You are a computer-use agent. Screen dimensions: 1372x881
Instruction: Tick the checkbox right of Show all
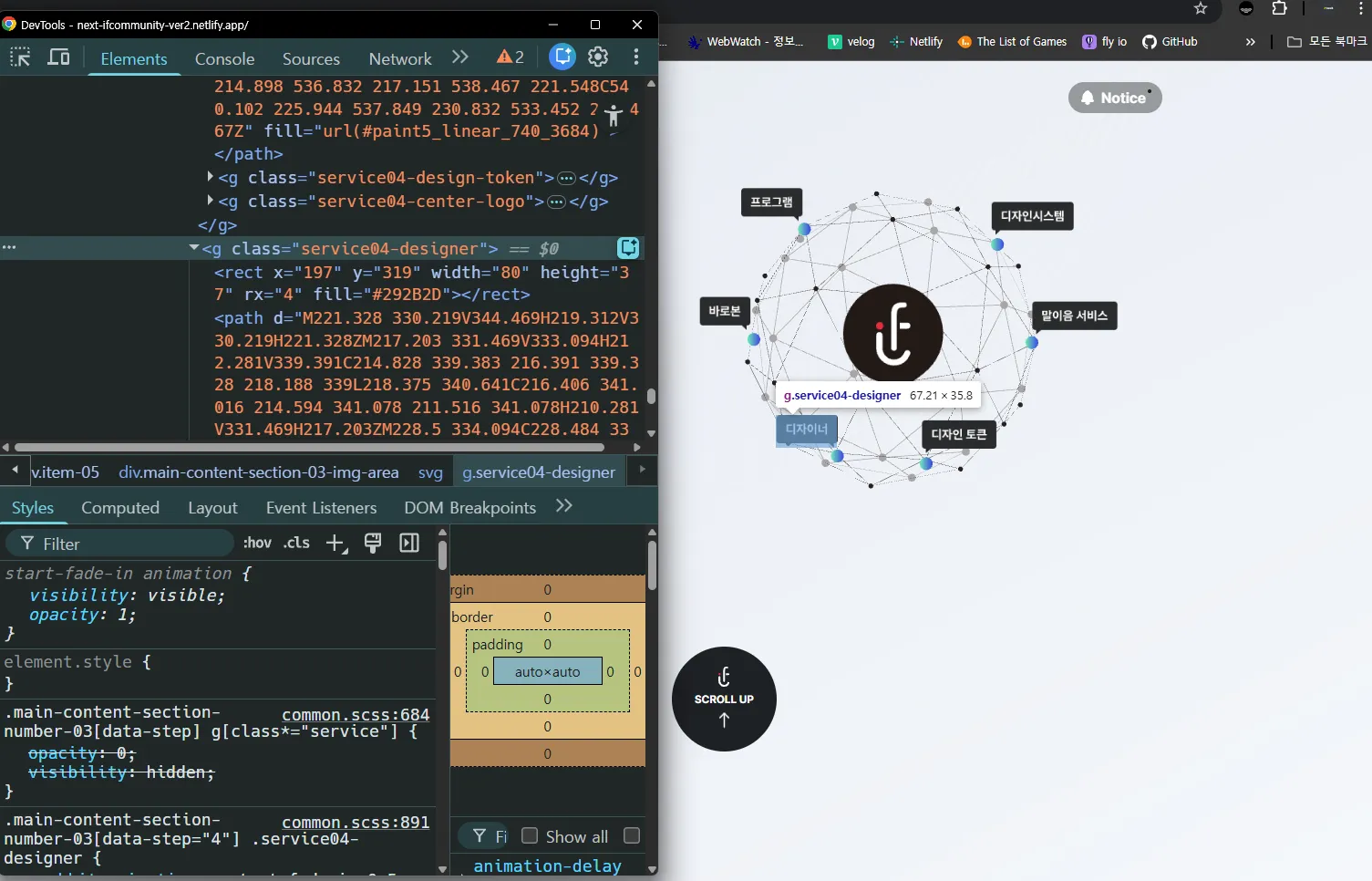[x=632, y=835]
